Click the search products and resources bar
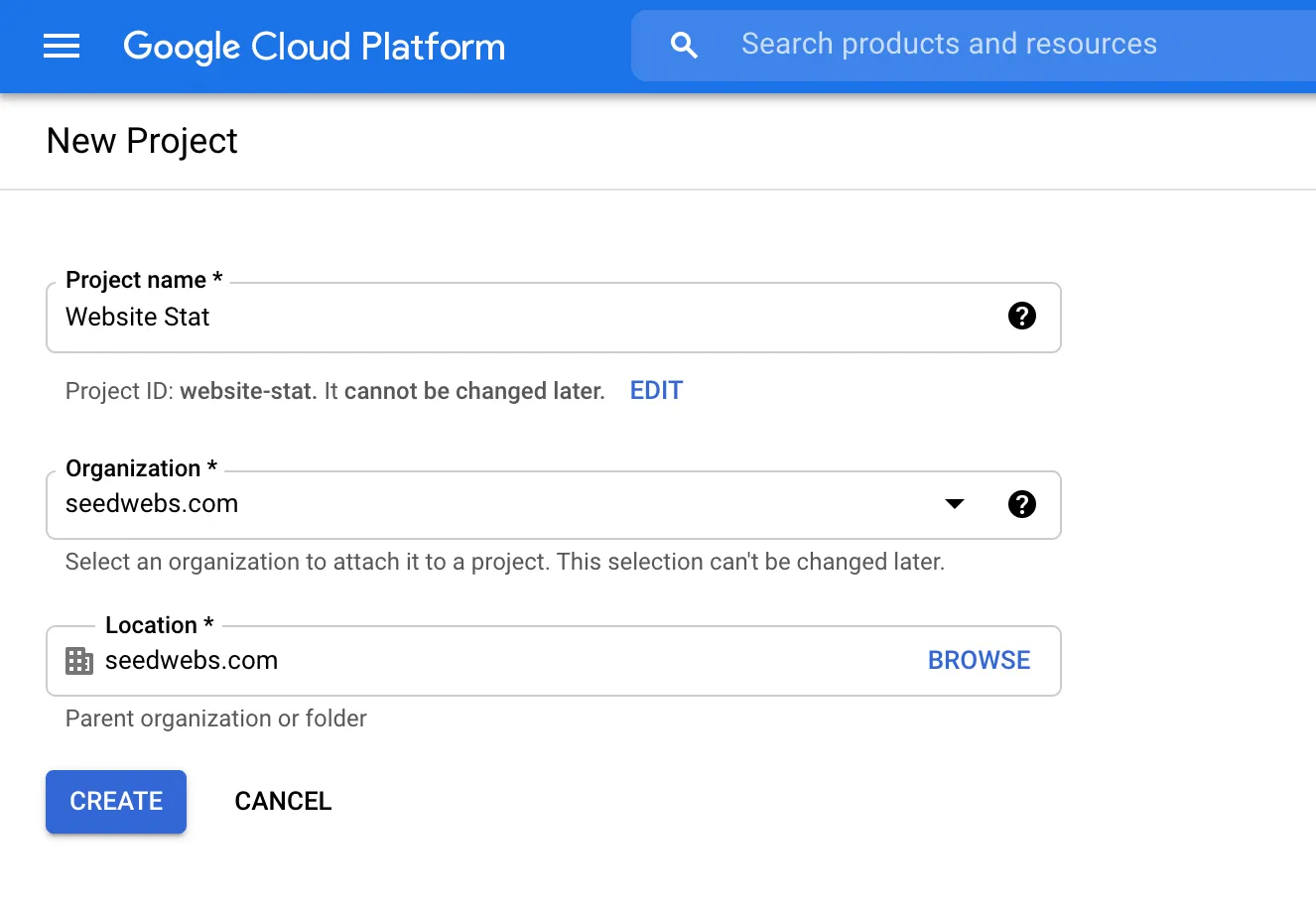The width and height of the screenshot is (1316, 911). point(950,44)
